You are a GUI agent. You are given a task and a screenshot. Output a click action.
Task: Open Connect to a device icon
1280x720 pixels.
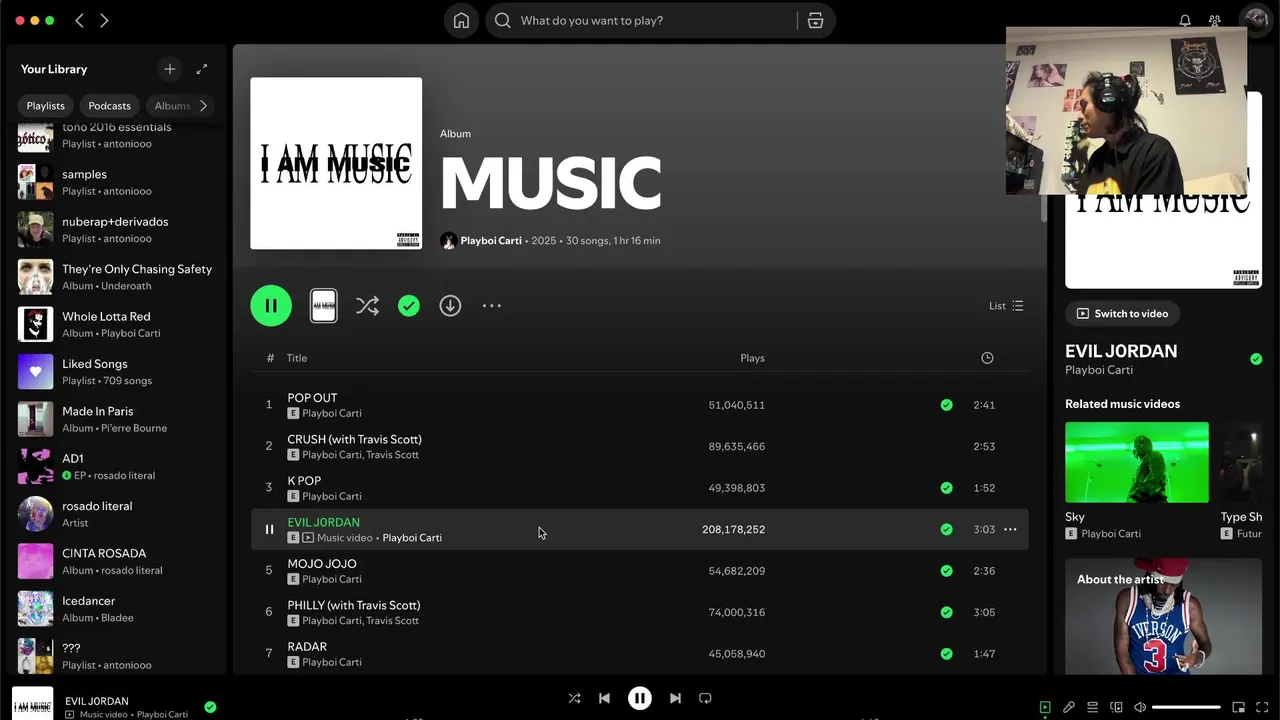coord(1117,707)
